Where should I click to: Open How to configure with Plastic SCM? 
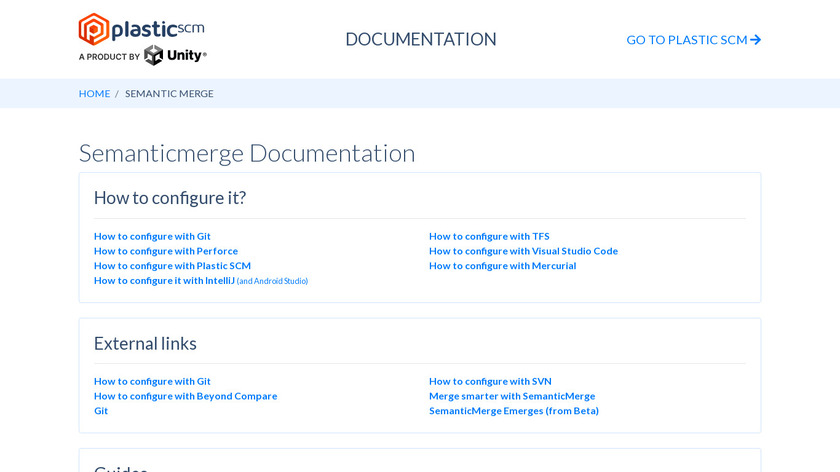point(172,266)
